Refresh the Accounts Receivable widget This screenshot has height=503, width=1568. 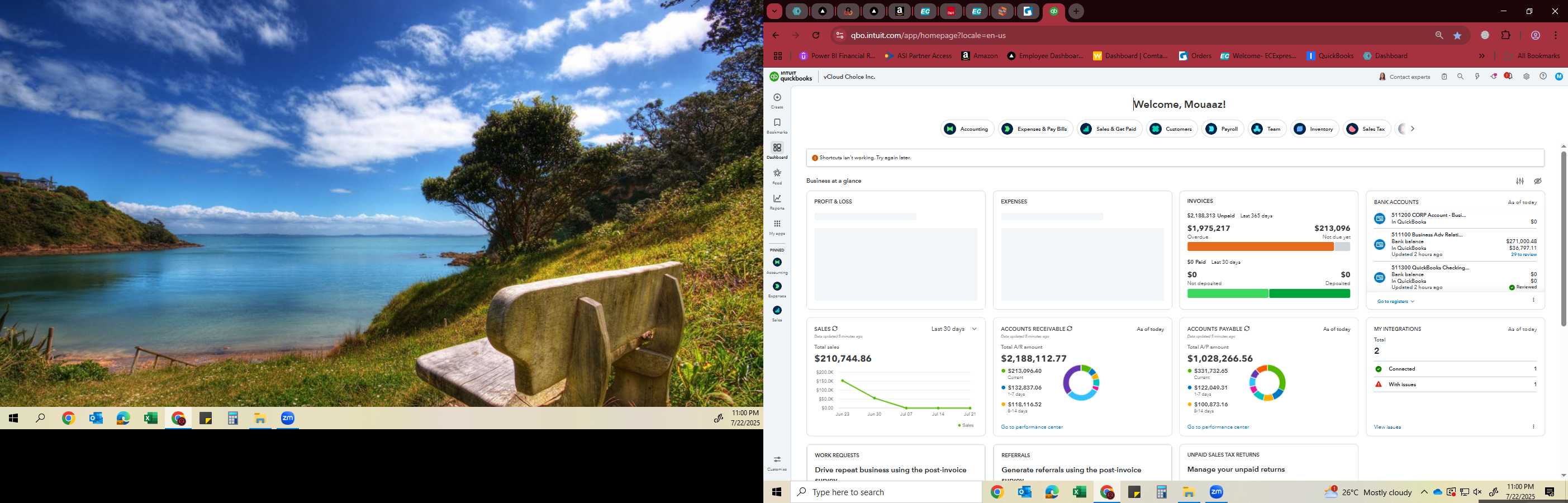[x=1070, y=329]
